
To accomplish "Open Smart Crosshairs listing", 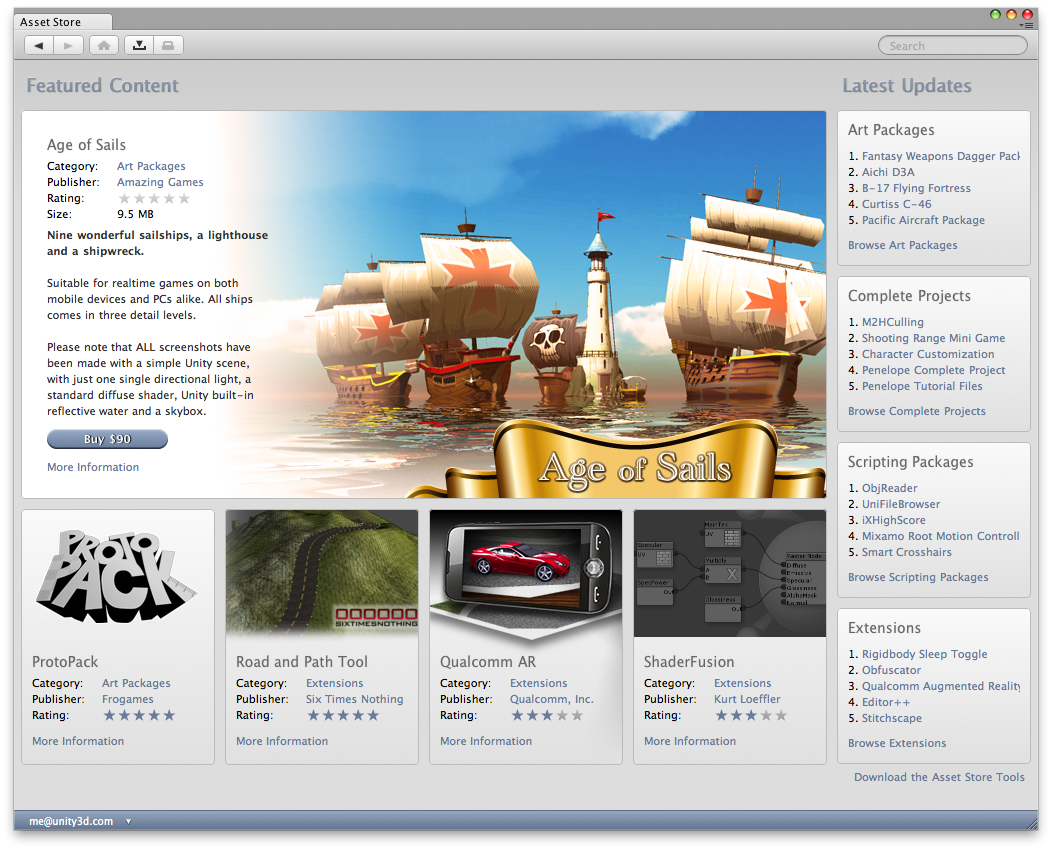I will [906, 552].
